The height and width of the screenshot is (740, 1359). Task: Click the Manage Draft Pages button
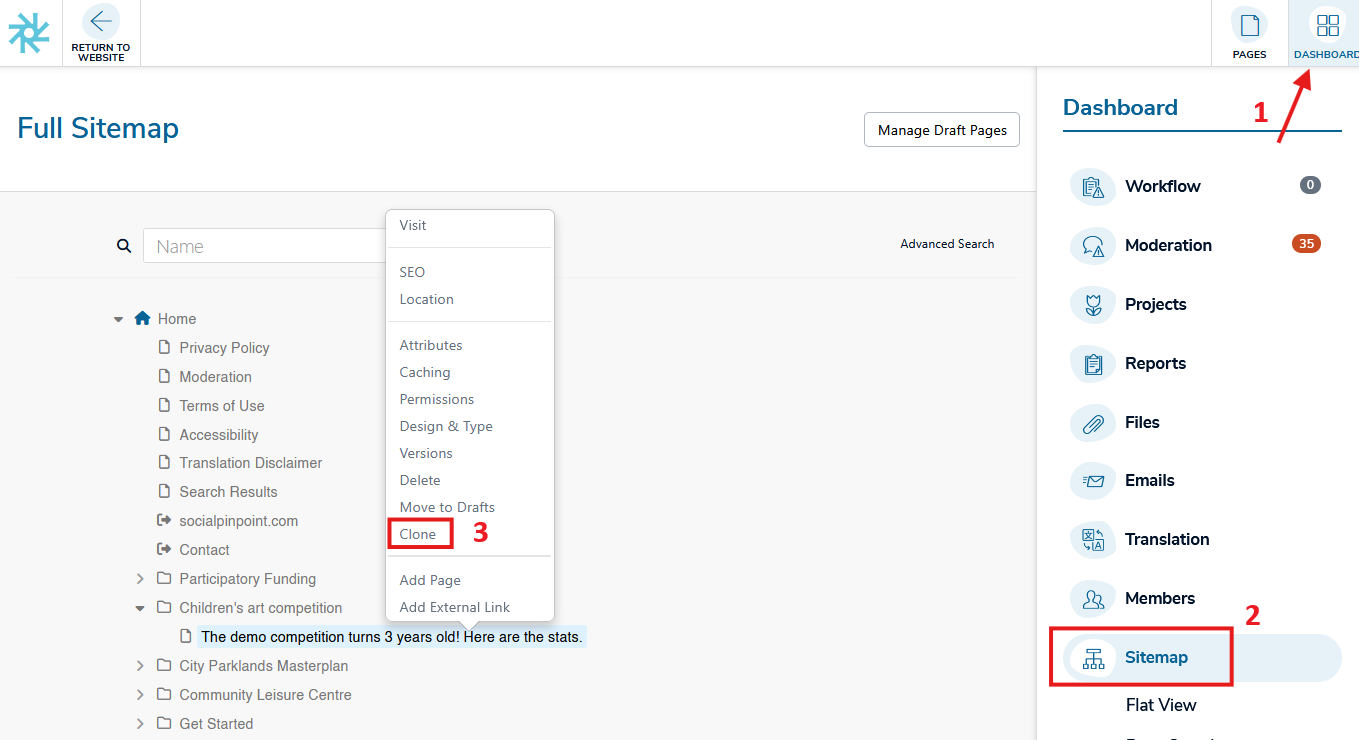(x=941, y=130)
